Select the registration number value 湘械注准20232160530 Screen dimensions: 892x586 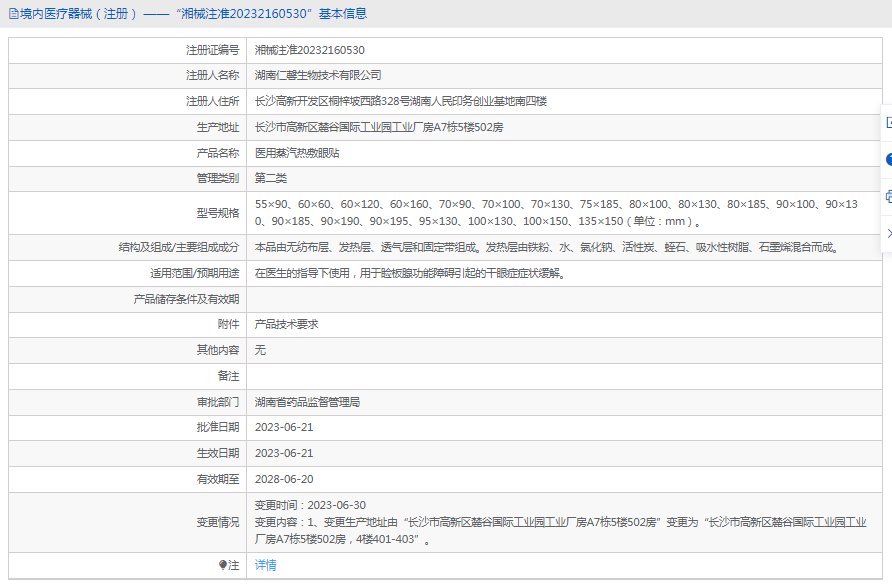(309, 50)
